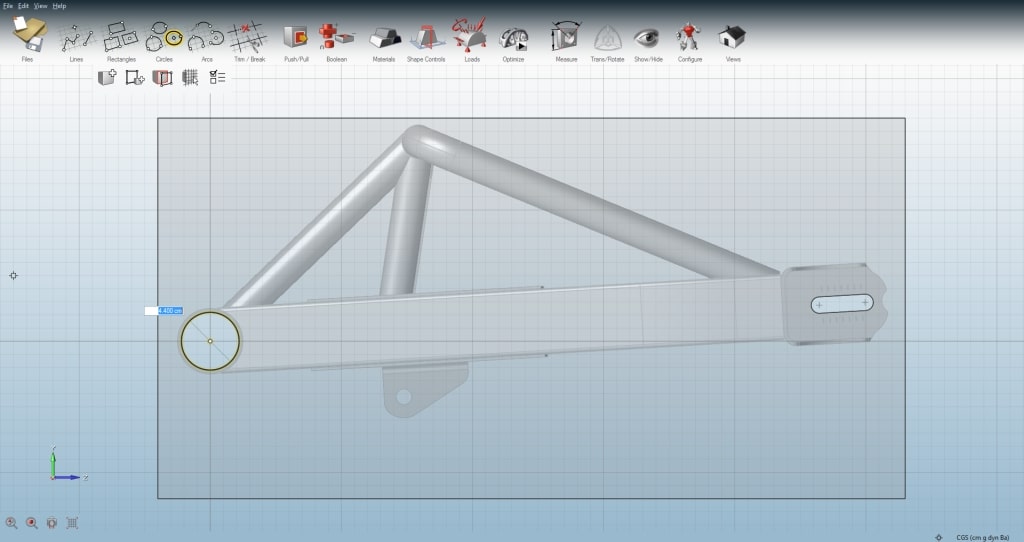This screenshot has height=542, width=1024.
Task: Click the fit view frame icon
Action: pos(72,522)
